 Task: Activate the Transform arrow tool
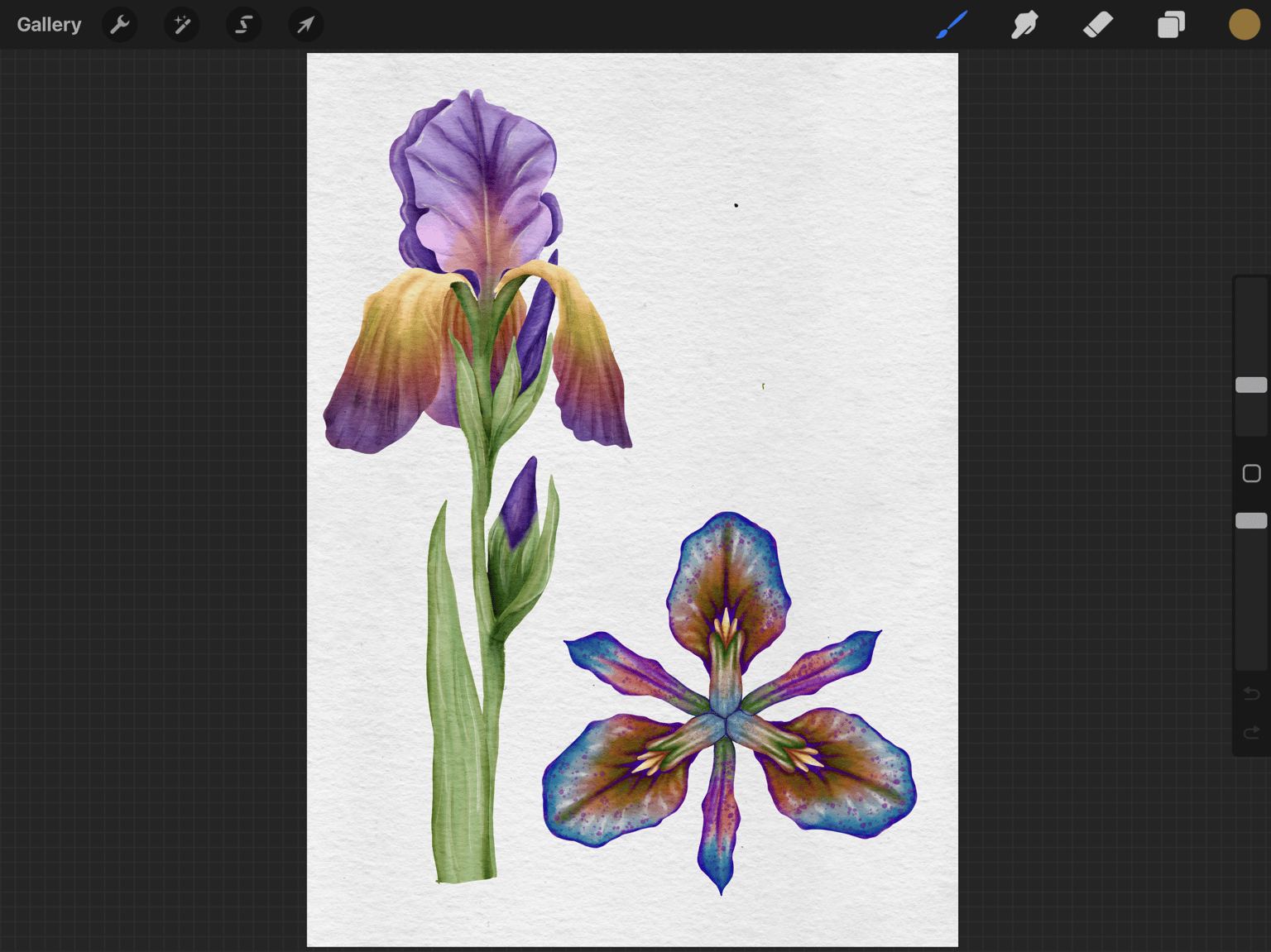[306, 25]
